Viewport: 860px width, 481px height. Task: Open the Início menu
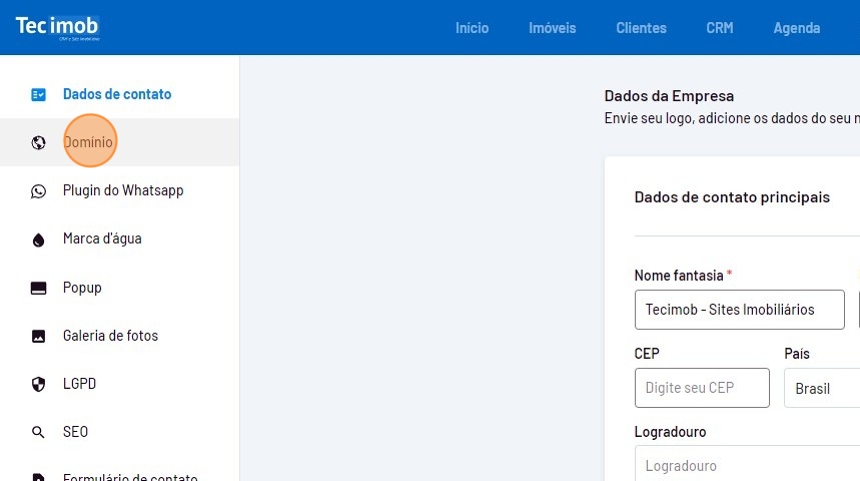(x=472, y=28)
